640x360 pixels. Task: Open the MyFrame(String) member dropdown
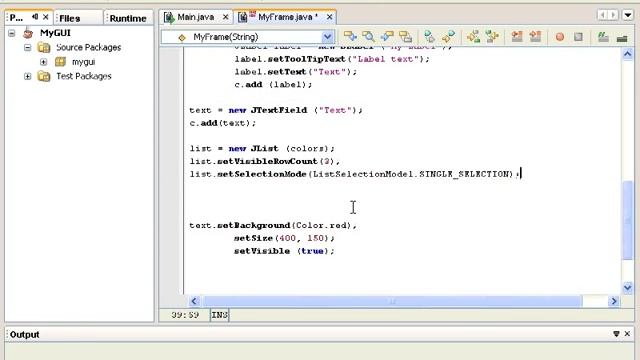tap(327, 37)
